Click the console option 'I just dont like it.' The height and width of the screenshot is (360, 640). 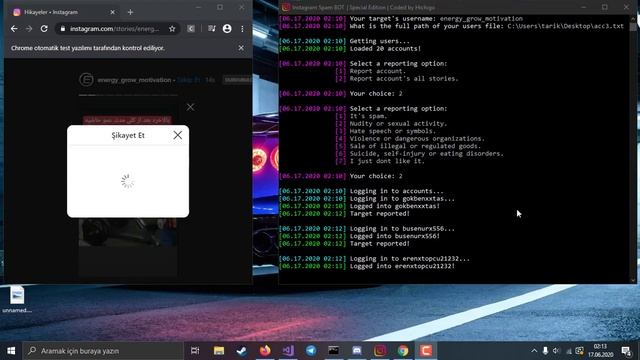tap(387, 161)
